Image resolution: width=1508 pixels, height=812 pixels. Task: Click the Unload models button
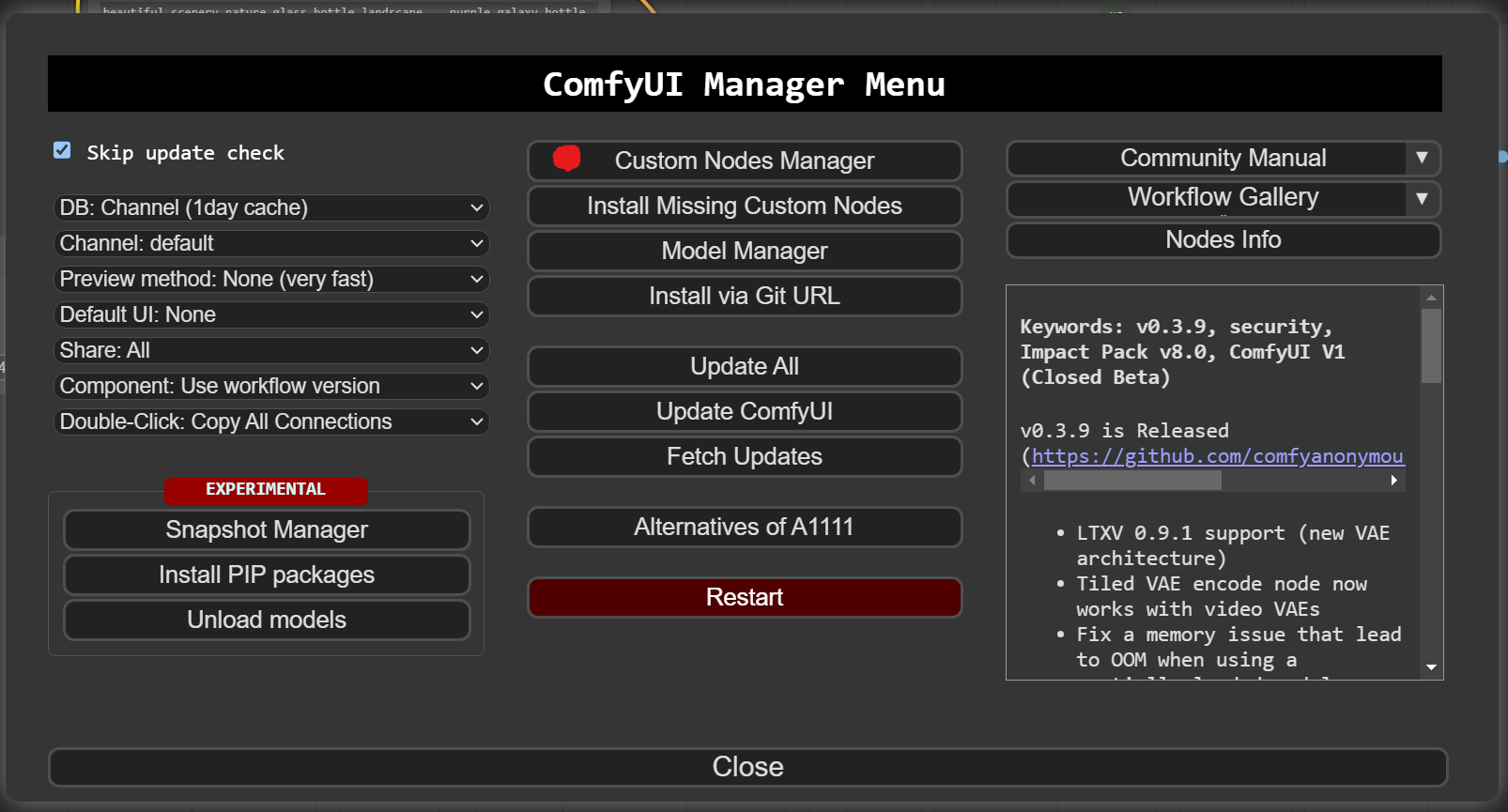point(267,620)
